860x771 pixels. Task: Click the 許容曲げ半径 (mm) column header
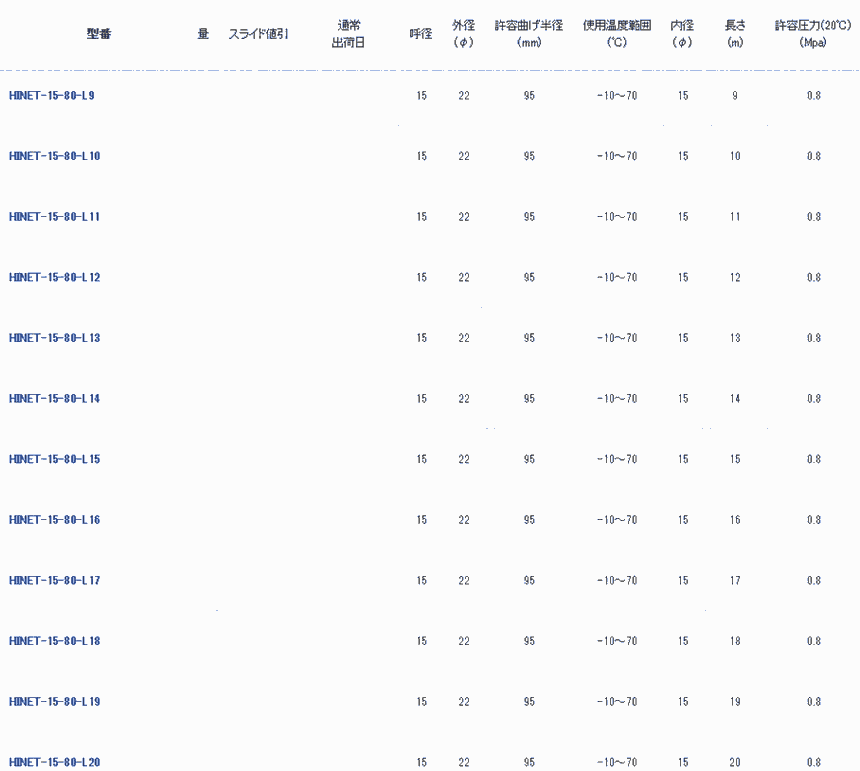[529, 34]
